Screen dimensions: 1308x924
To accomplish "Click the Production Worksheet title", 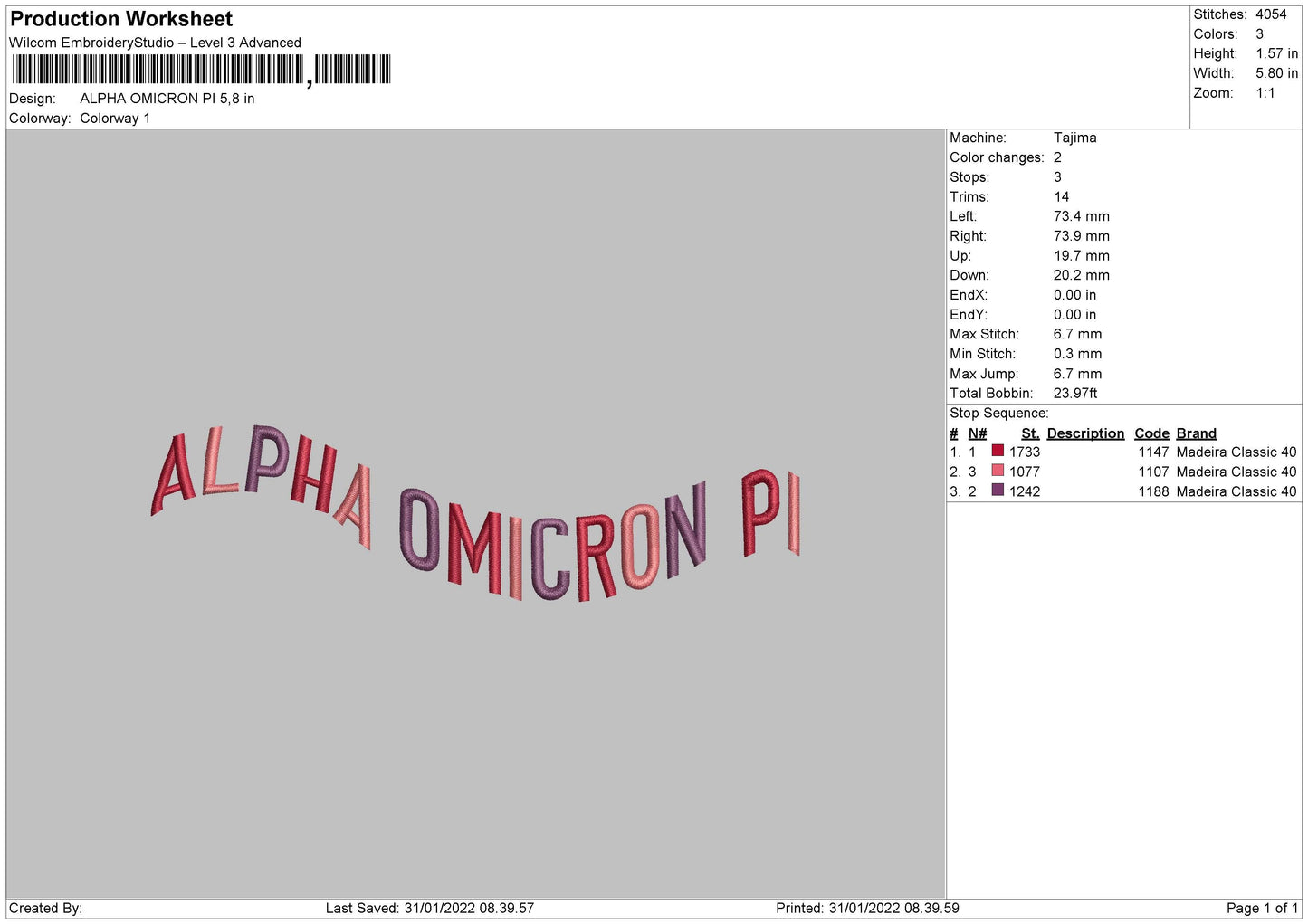I will pos(121,19).
